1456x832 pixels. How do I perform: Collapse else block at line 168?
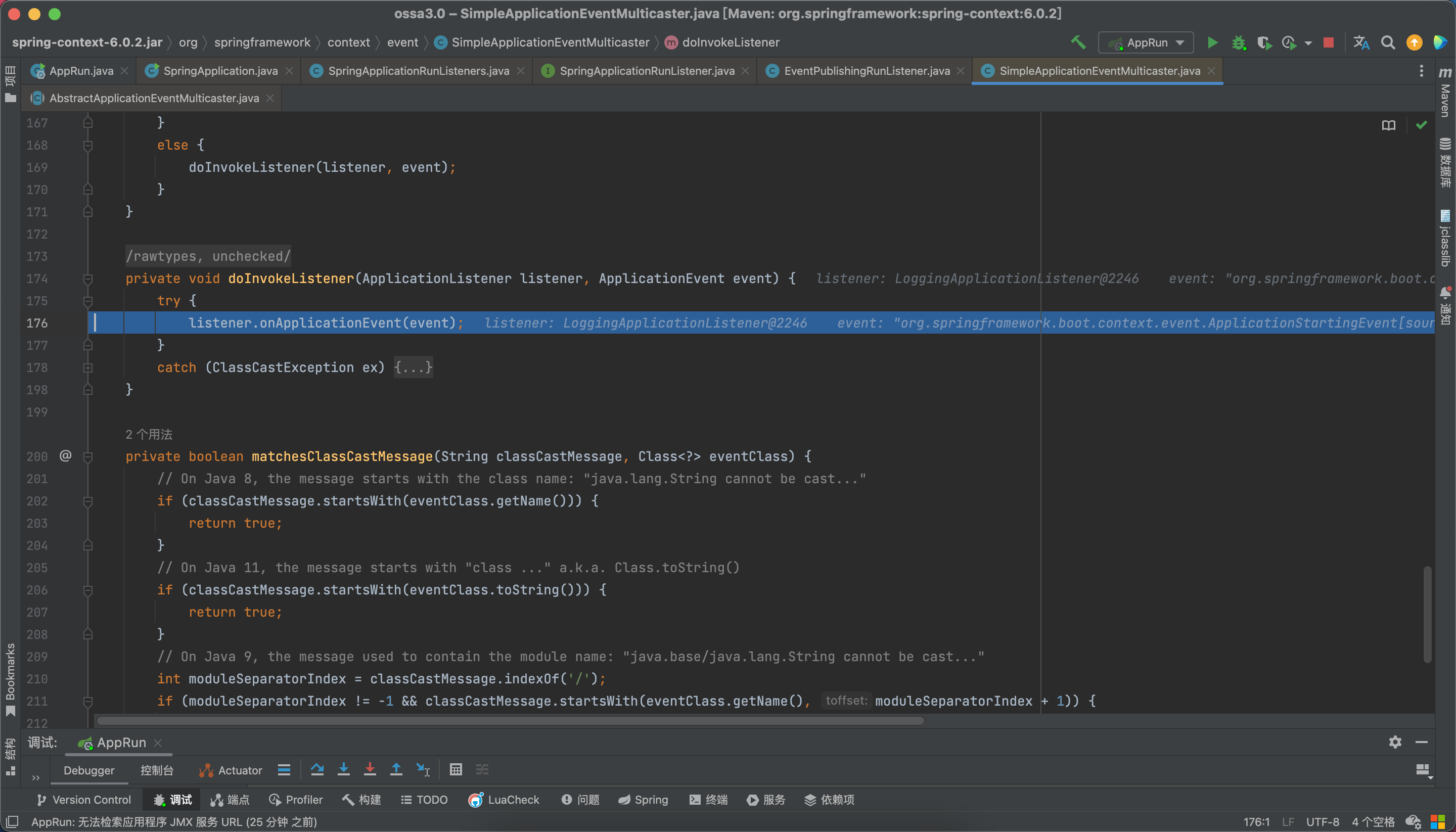coord(88,145)
